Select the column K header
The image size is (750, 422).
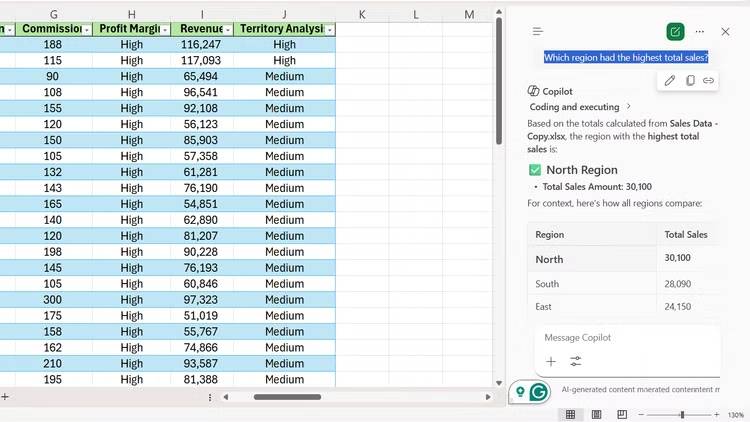click(x=362, y=14)
